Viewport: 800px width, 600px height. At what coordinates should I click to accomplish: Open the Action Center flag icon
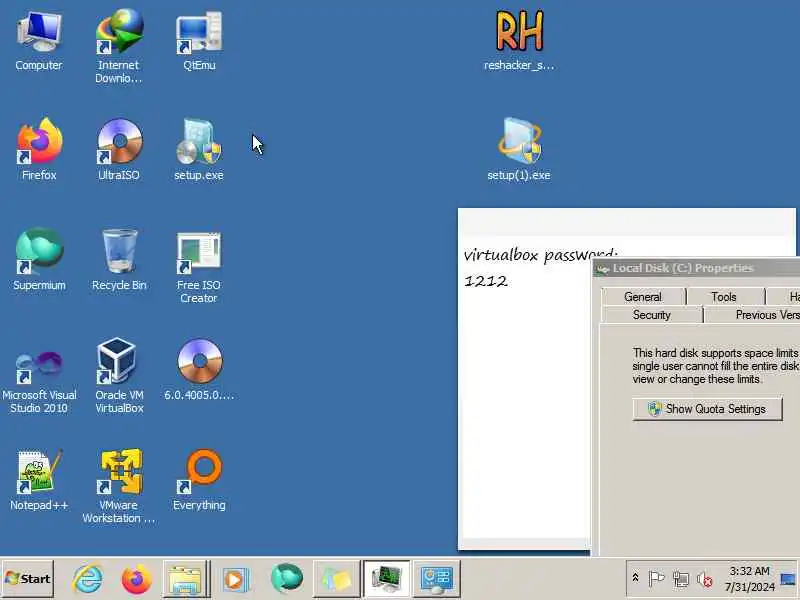click(x=656, y=579)
